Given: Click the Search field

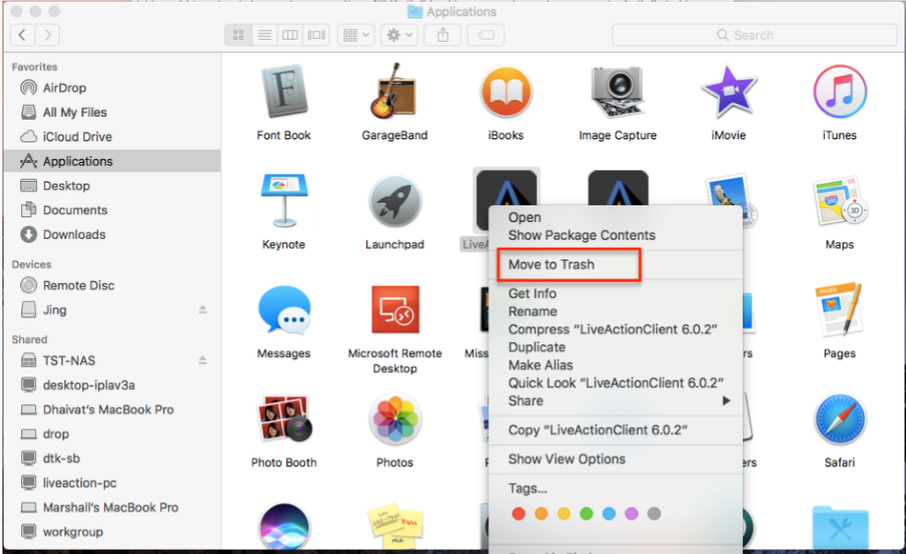Looking at the screenshot, I should [754, 35].
